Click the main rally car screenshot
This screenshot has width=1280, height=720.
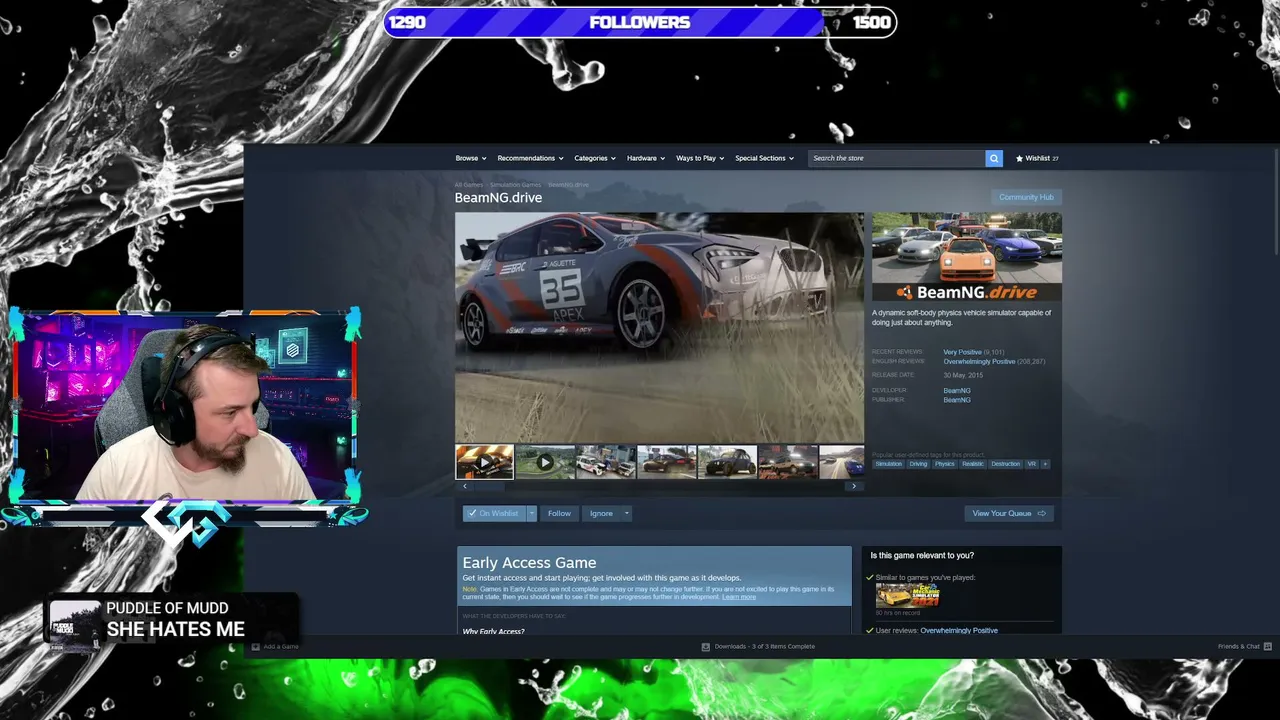pyautogui.click(x=659, y=327)
